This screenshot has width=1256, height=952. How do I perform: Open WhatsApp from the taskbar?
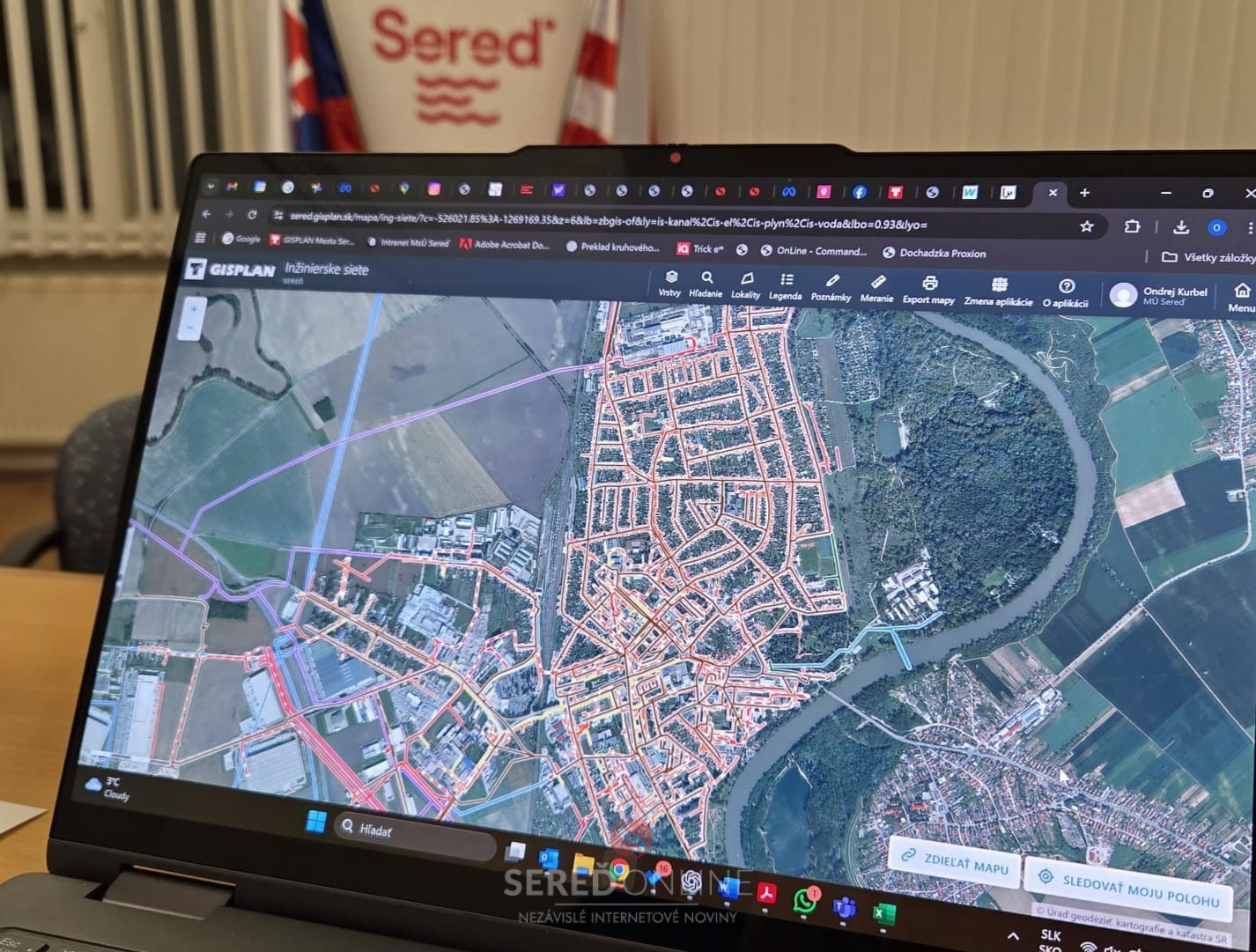click(x=804, y=900)
